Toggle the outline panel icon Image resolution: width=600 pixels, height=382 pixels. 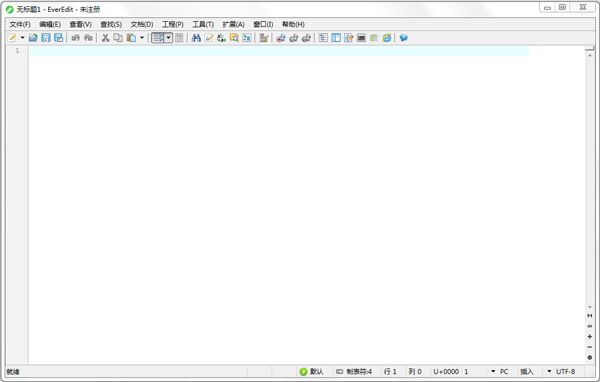pos(323,38)
